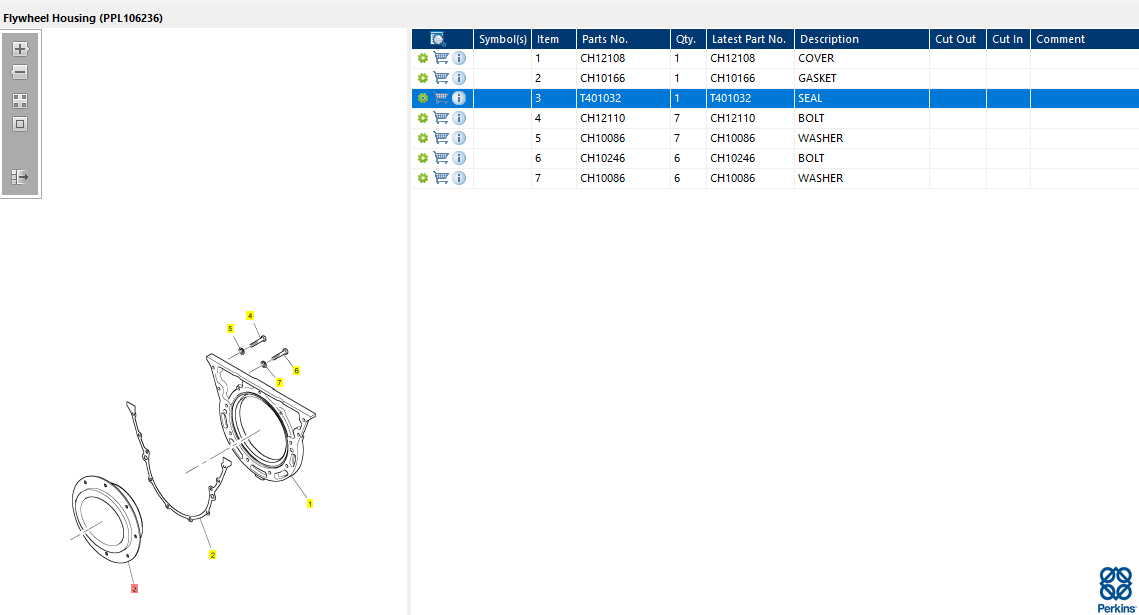Add SEAL T401032 to cart

(x=441, y=98)
